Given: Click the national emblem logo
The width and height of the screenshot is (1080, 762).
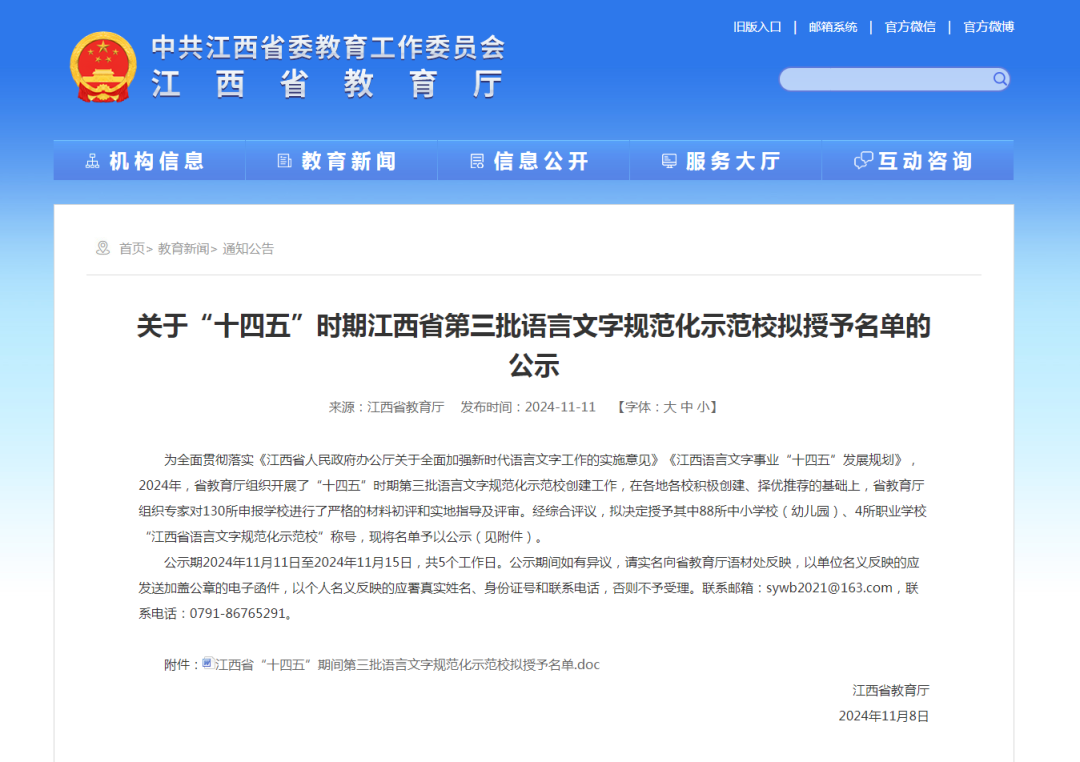Looking at the screenshot, I should [103, 68].
